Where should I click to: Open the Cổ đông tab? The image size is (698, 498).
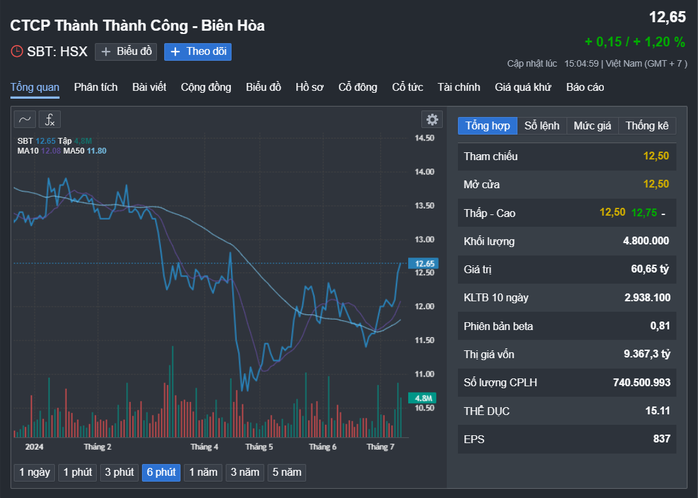point(357,87)
